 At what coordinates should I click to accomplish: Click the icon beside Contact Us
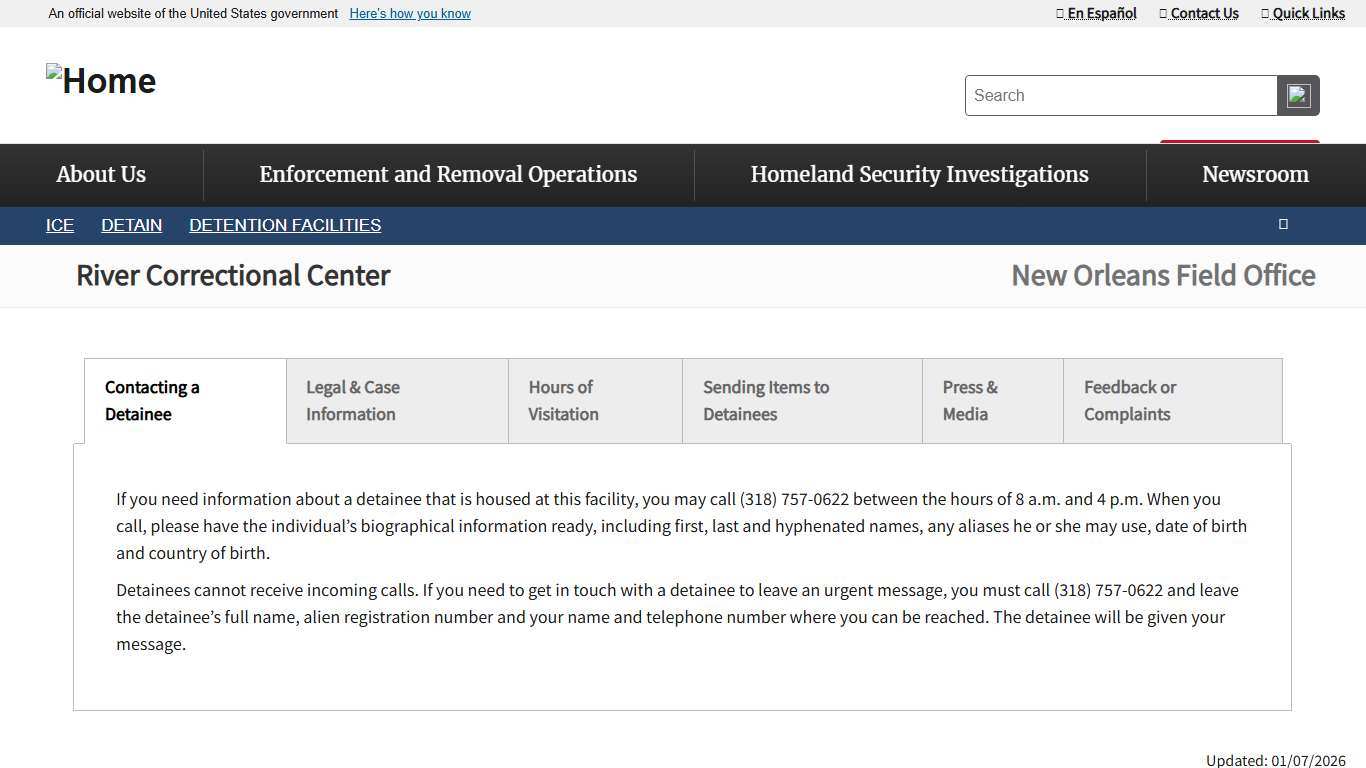click(x=1163, y=13)
